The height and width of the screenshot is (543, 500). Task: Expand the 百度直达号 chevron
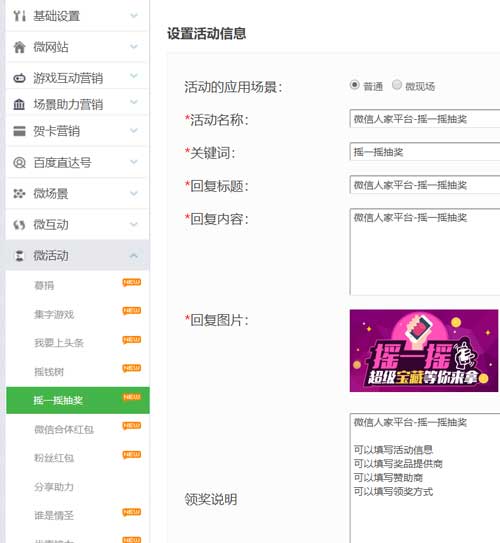tap(134, 162)
